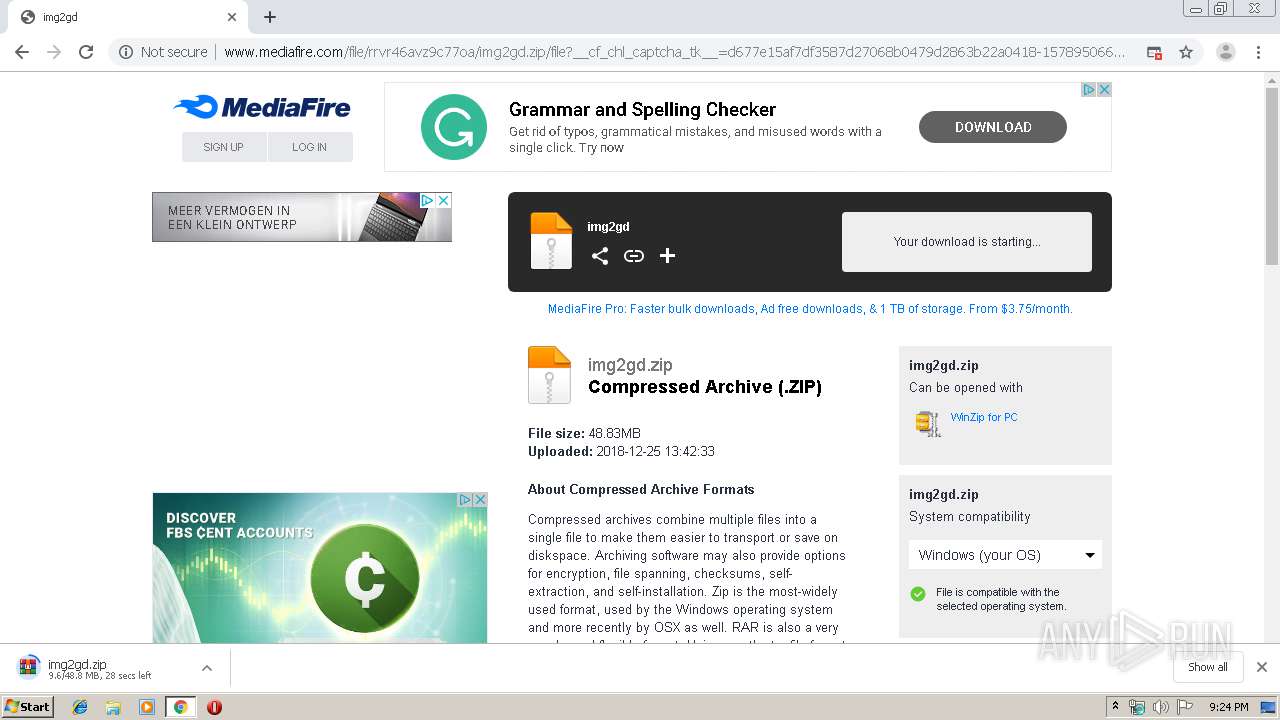Viewport: 1280px width, 720px height.
Task: Click the WinZip icon
Action: coord(928,423)
